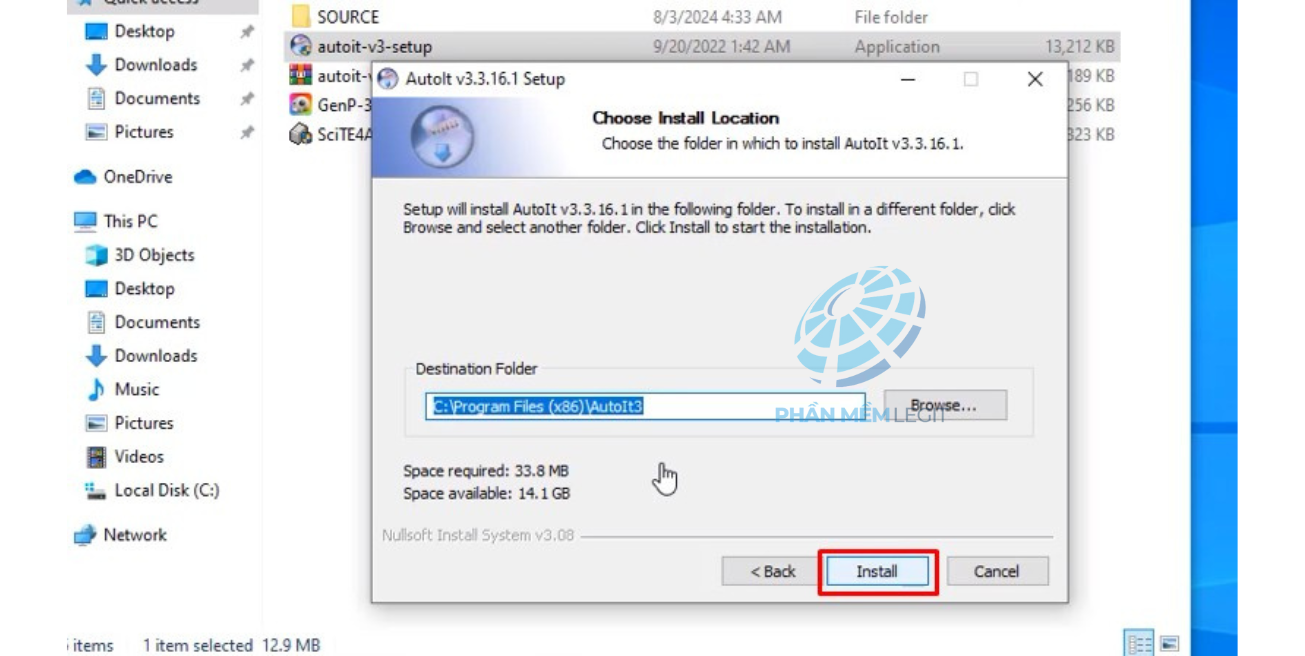This screenshot has width=1305, height=656.
Task: Click the Browse... button
Action: pos(945,405)
